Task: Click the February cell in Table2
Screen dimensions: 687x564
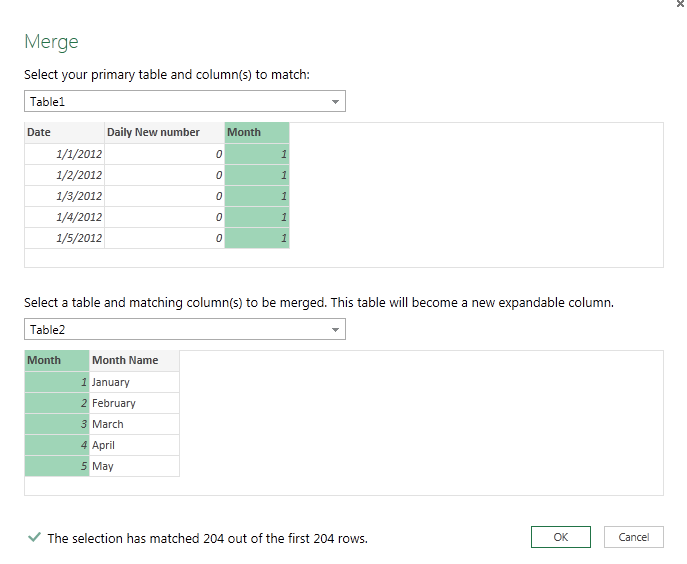Action: [134, 403]
